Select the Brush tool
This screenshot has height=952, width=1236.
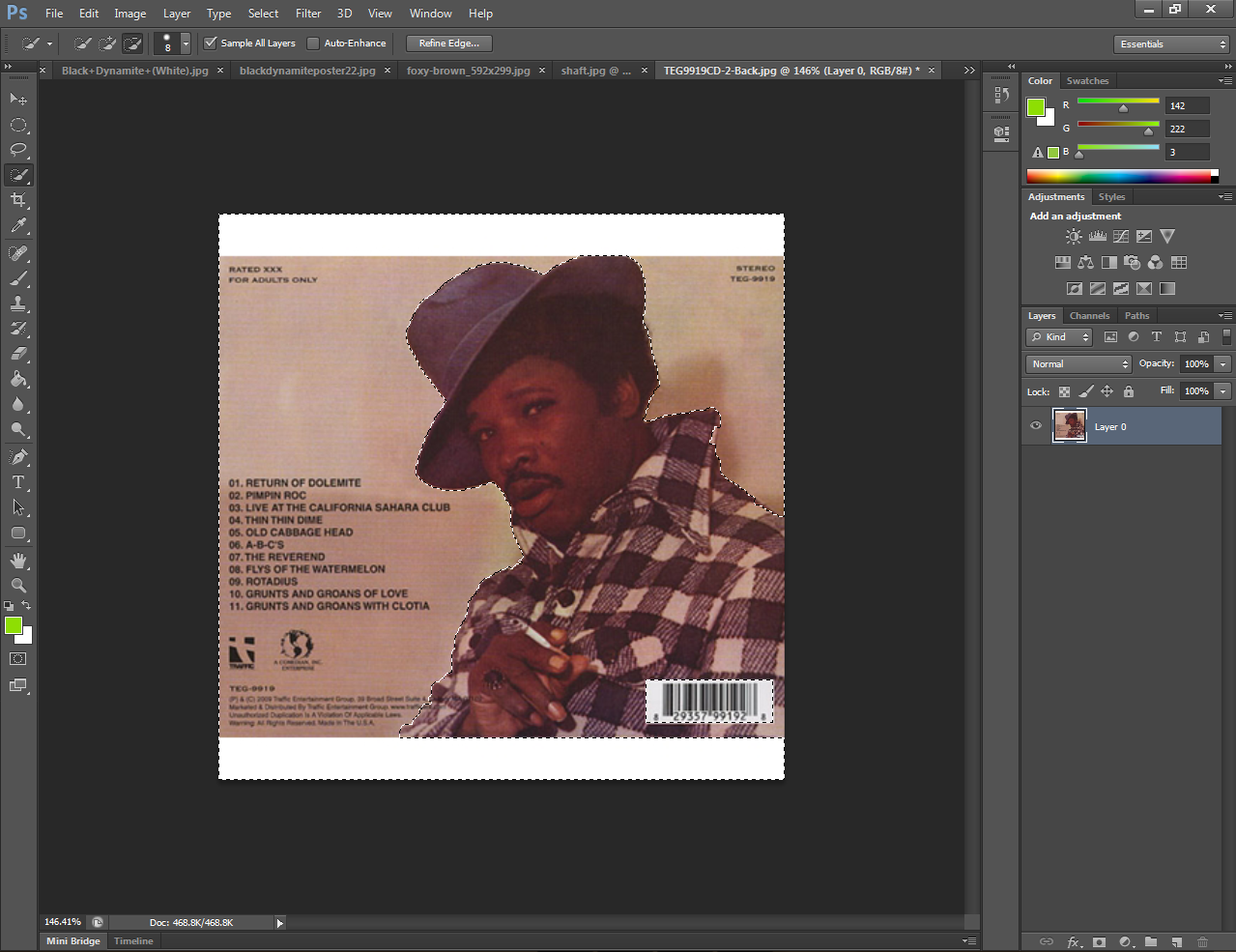tap(18, 278)
